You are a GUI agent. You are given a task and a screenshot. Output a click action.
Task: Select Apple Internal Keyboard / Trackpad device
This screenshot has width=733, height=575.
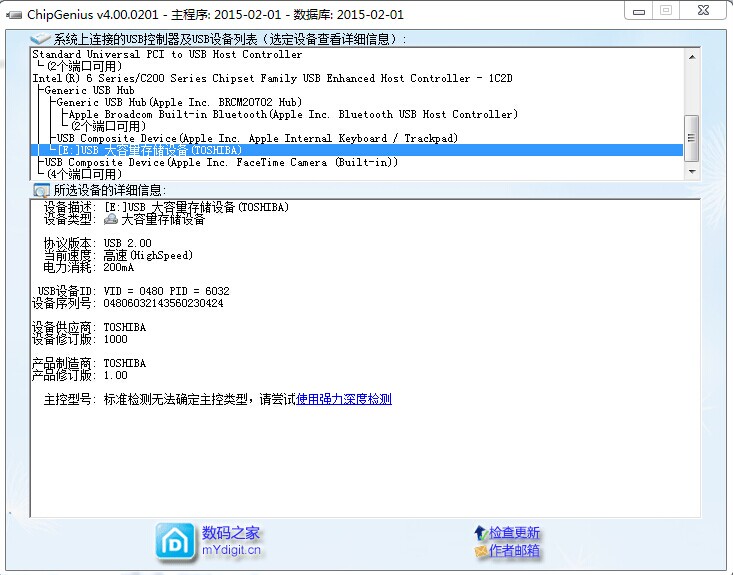[x=257, y=138]
